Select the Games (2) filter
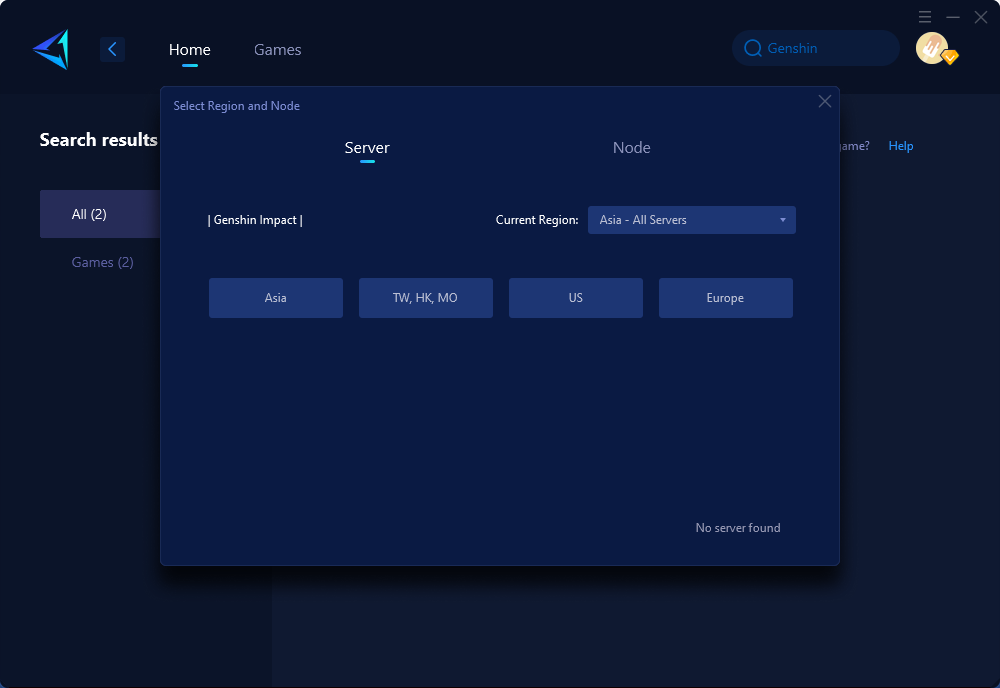1000x688 pixels. click(102, 262)
